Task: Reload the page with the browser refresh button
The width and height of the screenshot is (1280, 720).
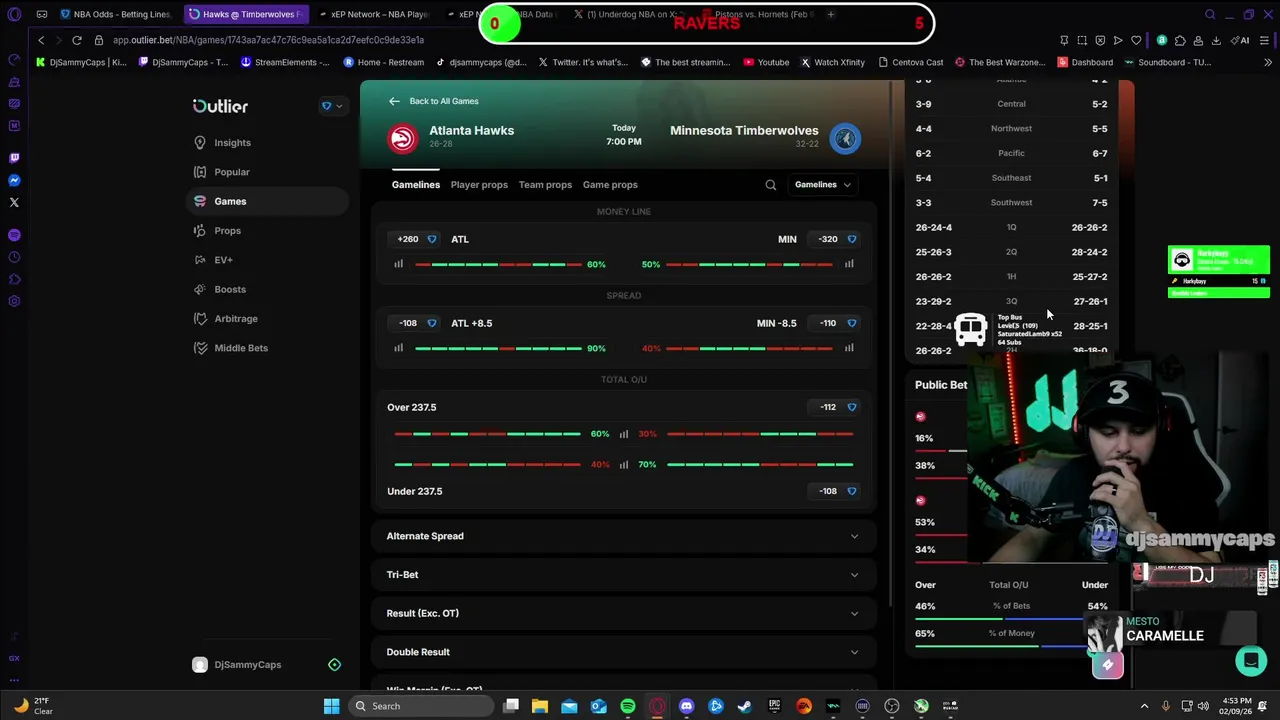Action: click(x=76, y=40)
